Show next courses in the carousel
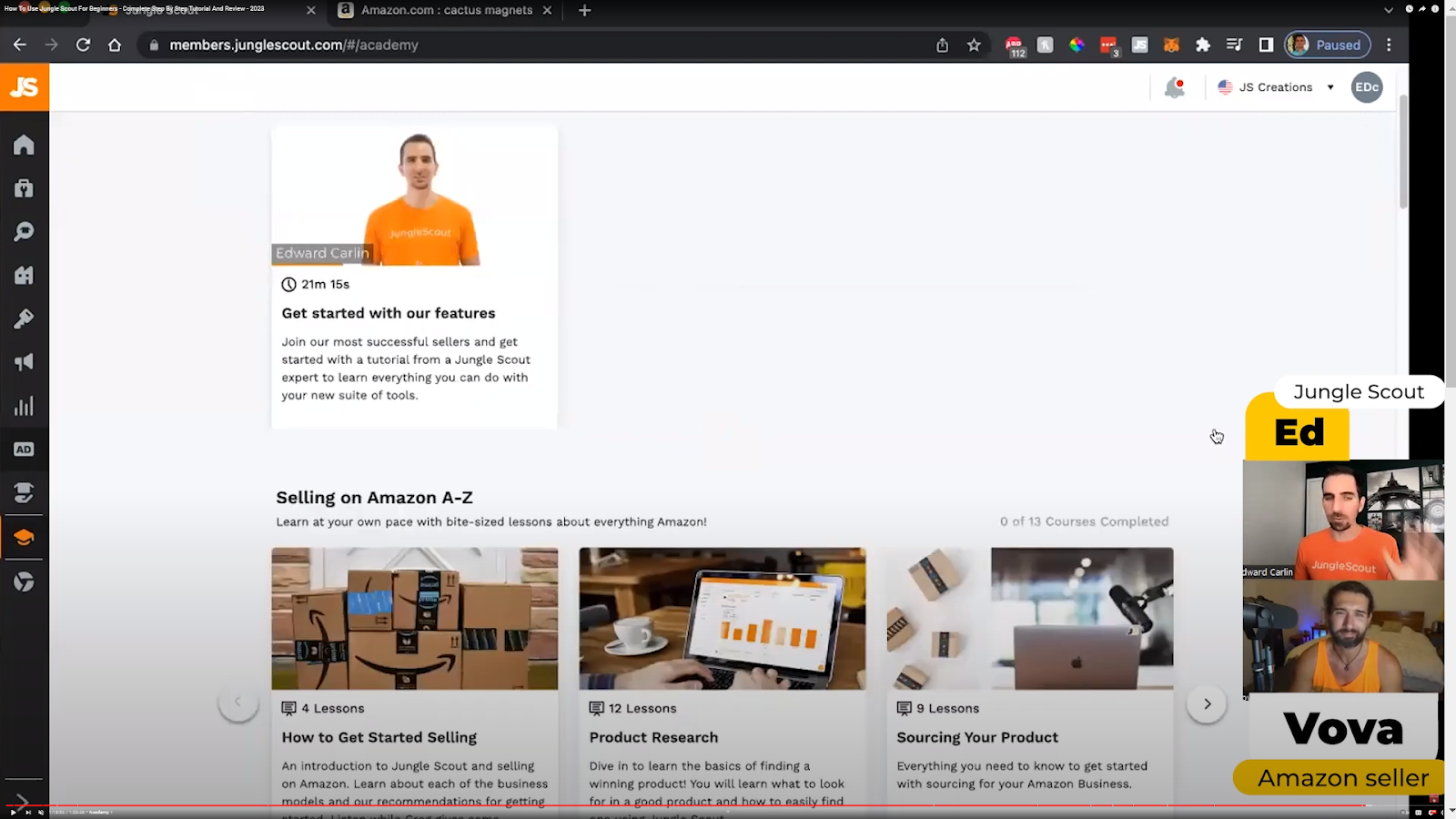This screenshot has height=819, width=1456. [1207, 703]
